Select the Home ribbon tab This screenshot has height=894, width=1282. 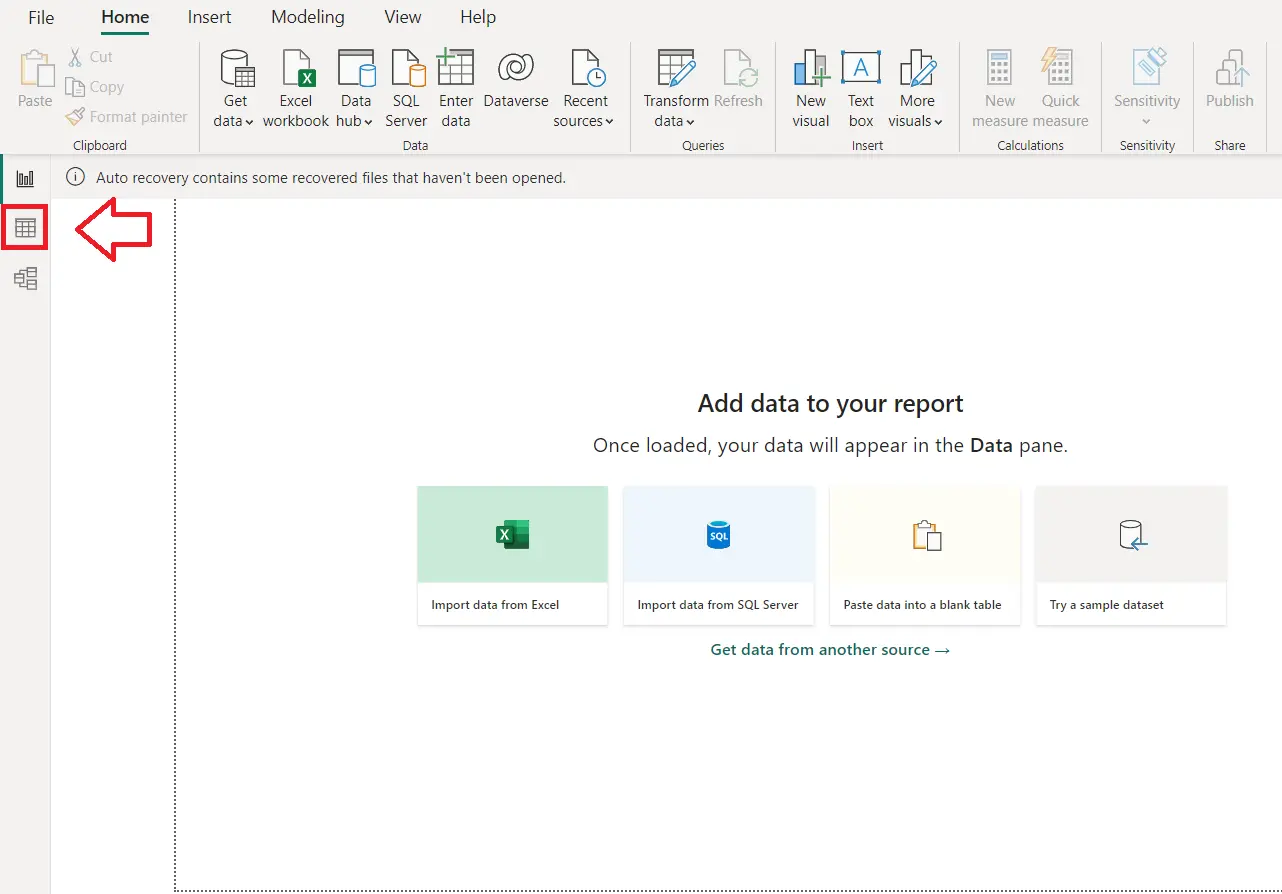pyautogui.click(x=125, y=17)
